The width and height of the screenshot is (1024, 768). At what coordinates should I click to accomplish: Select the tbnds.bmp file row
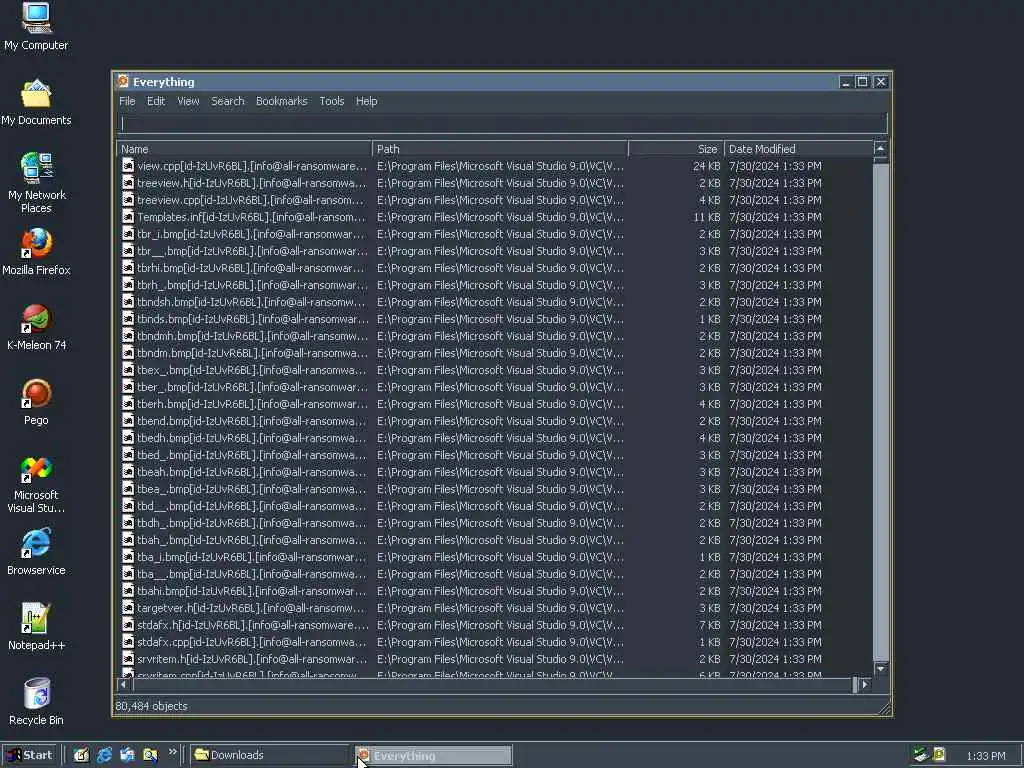pos(495,319)
